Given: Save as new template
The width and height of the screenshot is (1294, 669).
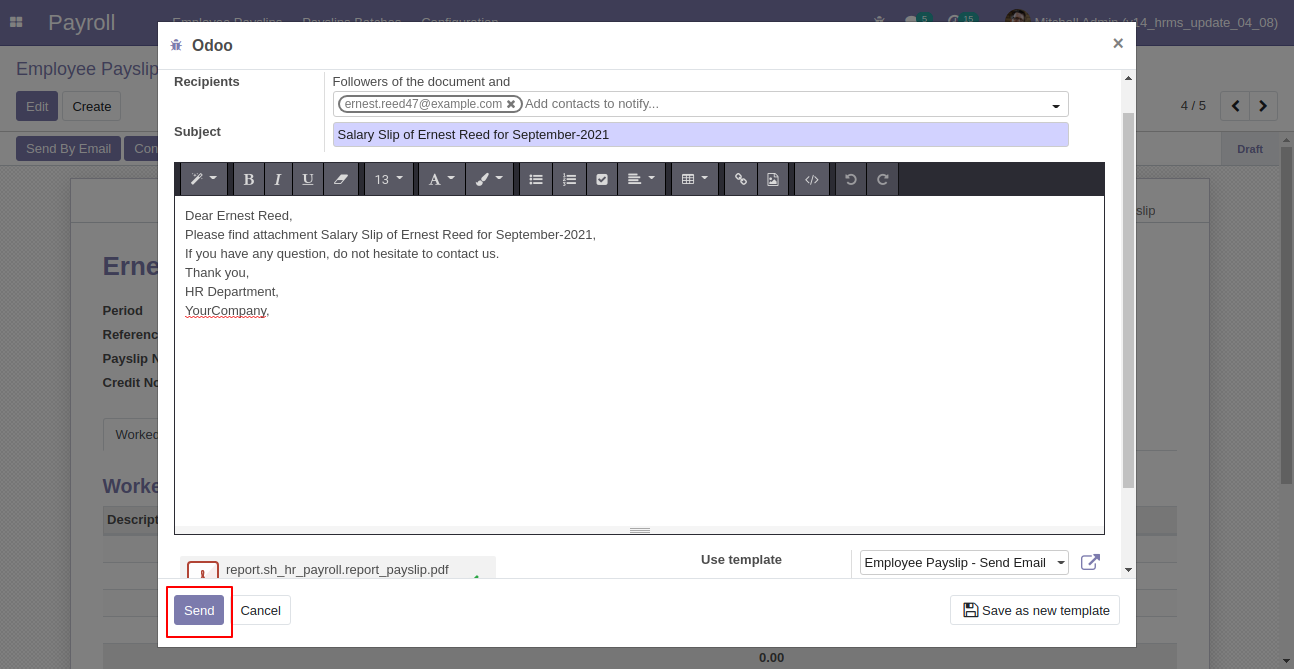Looking at the screenshot, I should click(1035, 610).
